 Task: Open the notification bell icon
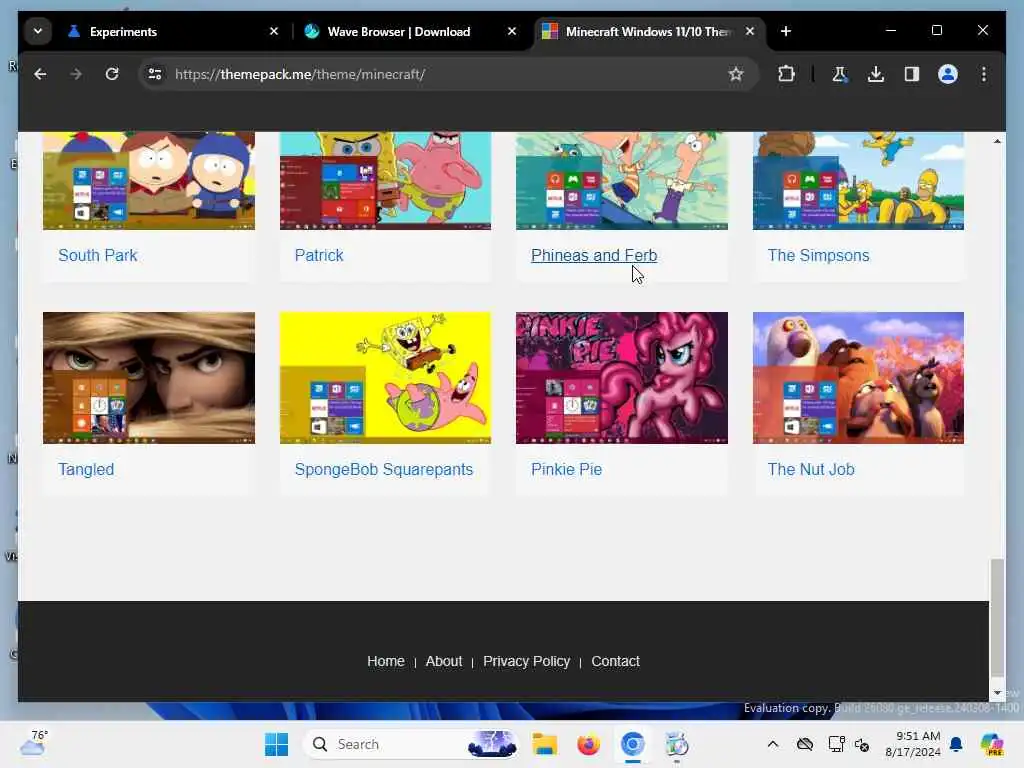point(956,744)
